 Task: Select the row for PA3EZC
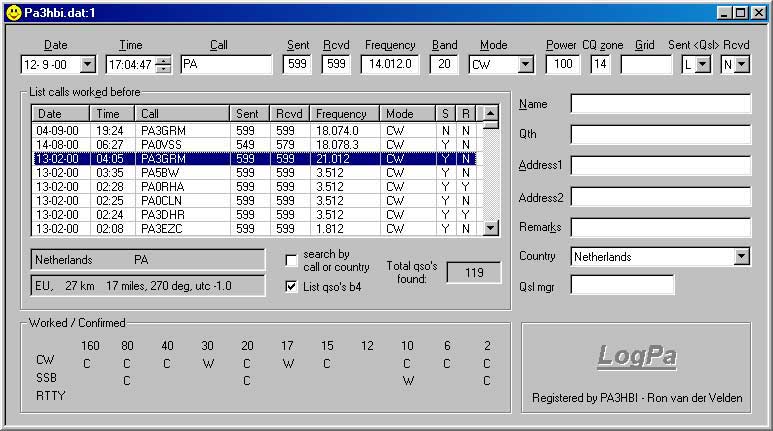point(254,229)
